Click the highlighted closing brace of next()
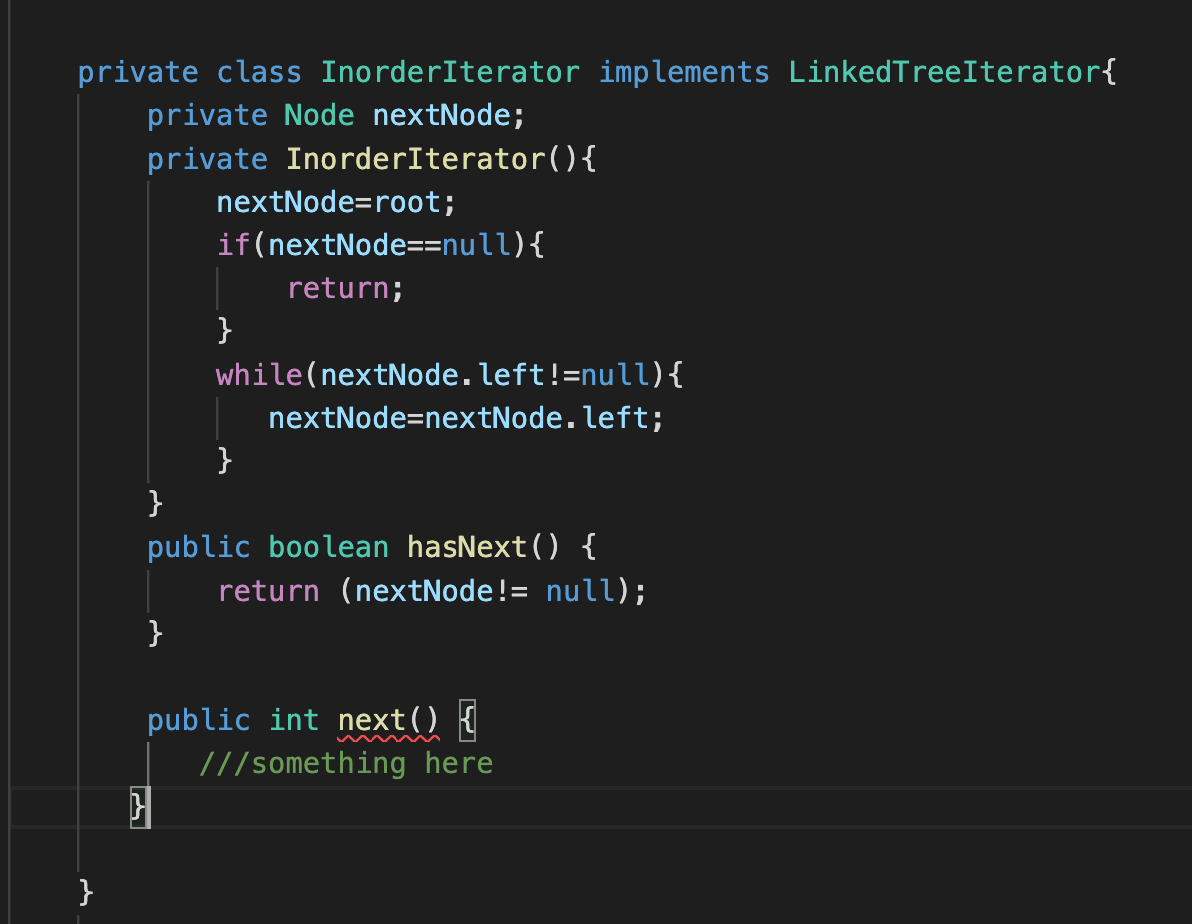Viewport: 1192px width, 924px height. (138, 807)
